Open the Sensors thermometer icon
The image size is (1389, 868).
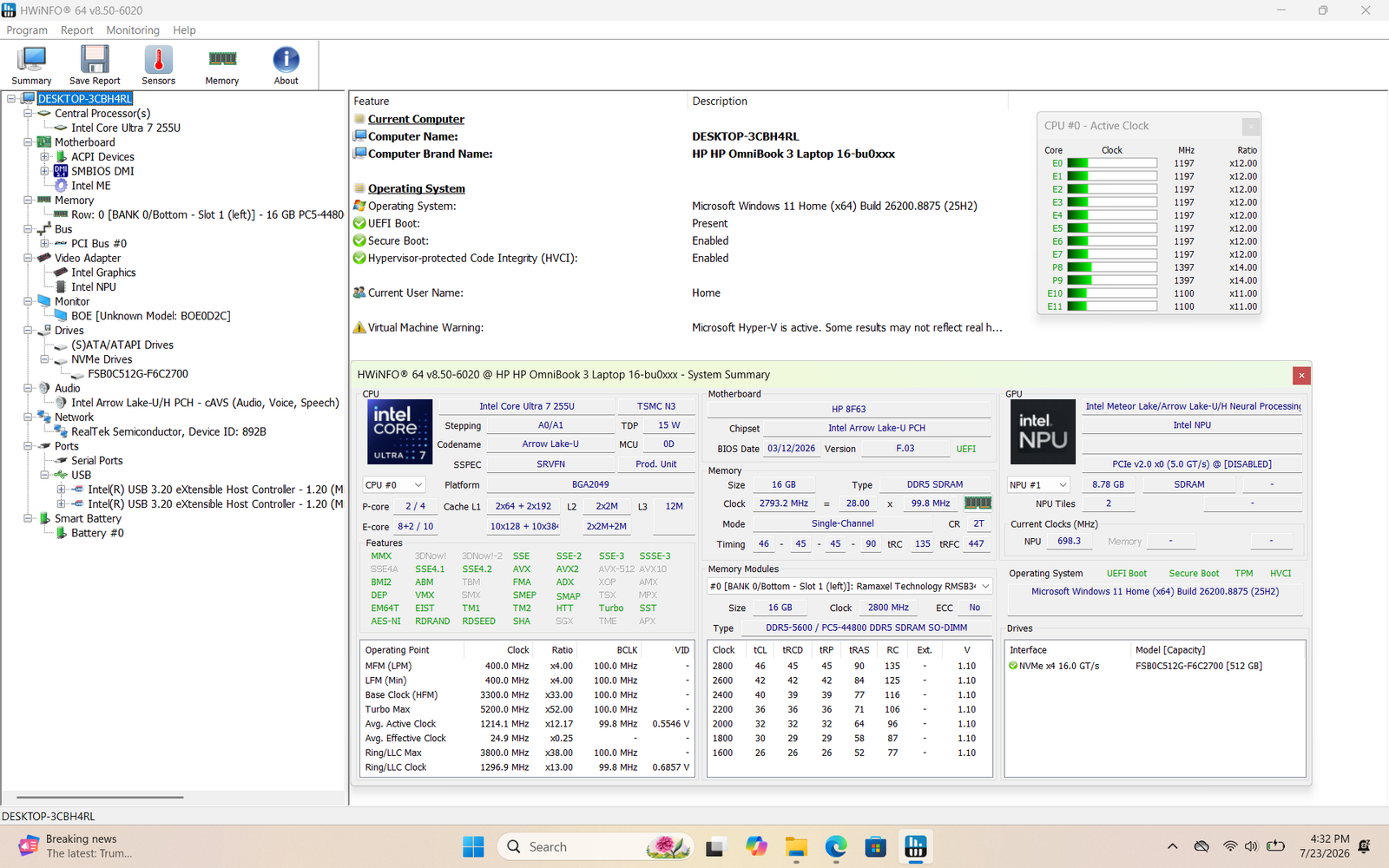pos(158,65)
